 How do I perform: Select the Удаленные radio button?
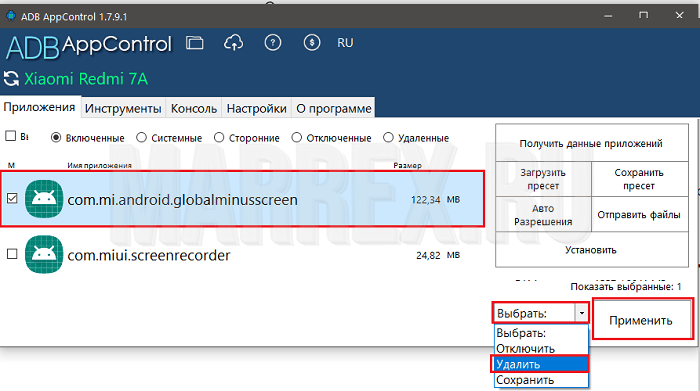[x=388, y=138]
